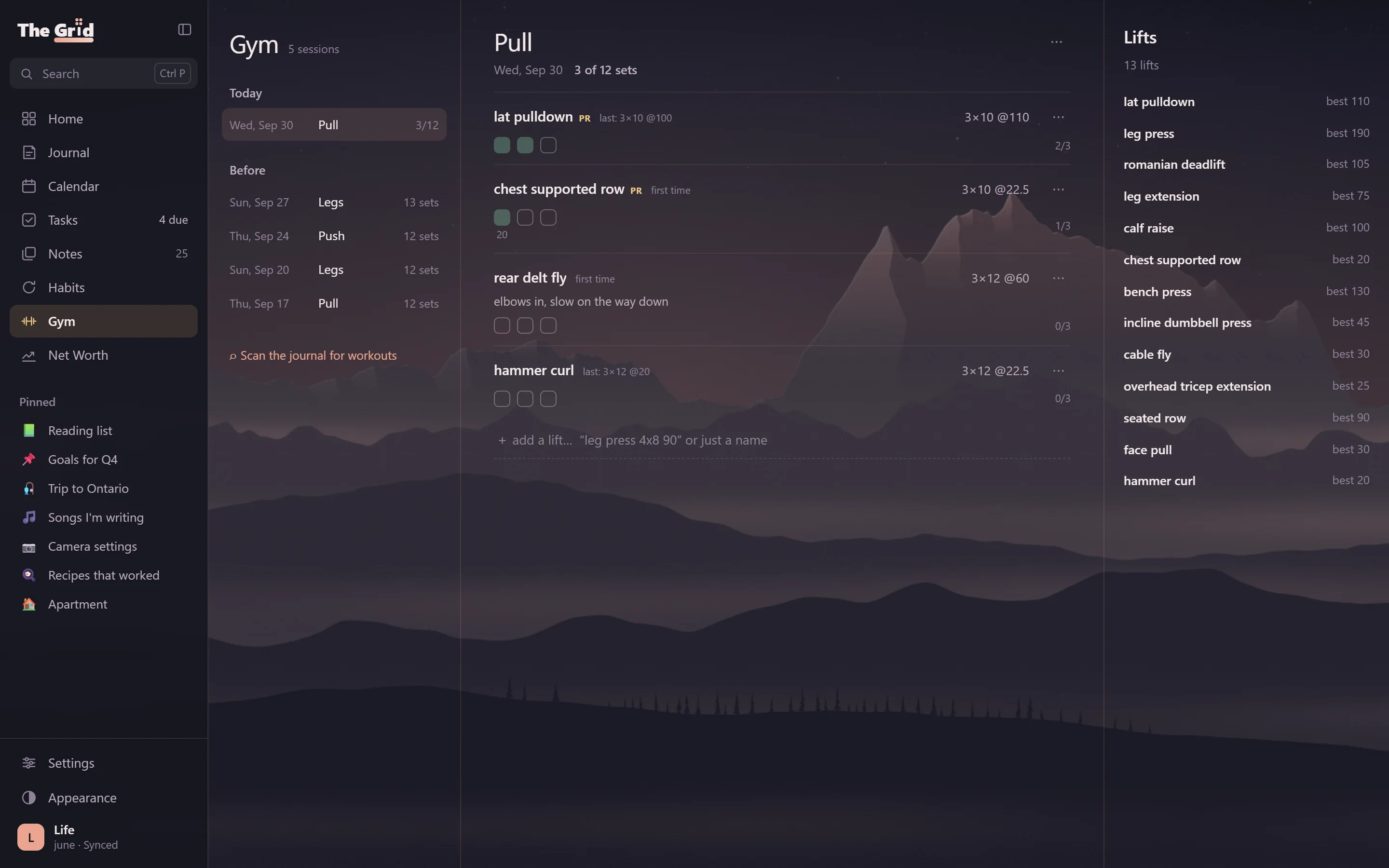
Task: Open lat pulldown more options
Action: [1059, 117]
